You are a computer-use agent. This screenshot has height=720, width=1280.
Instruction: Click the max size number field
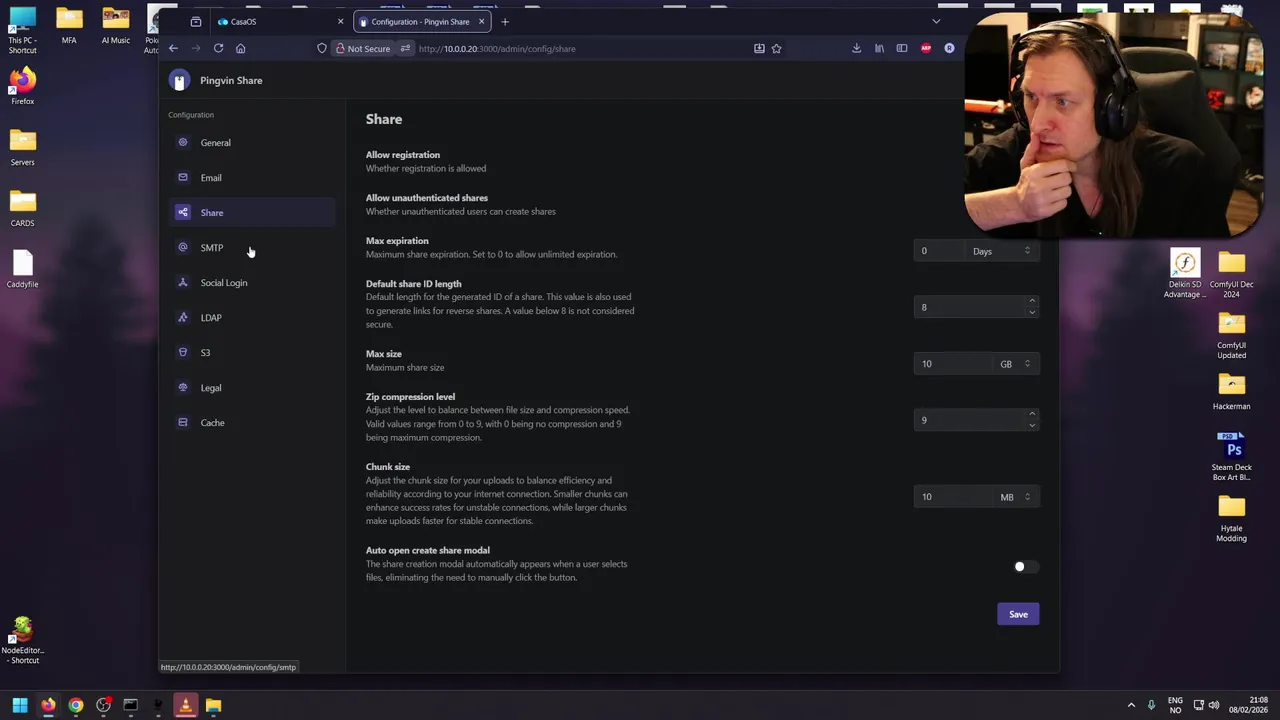[x=954, y=364]
